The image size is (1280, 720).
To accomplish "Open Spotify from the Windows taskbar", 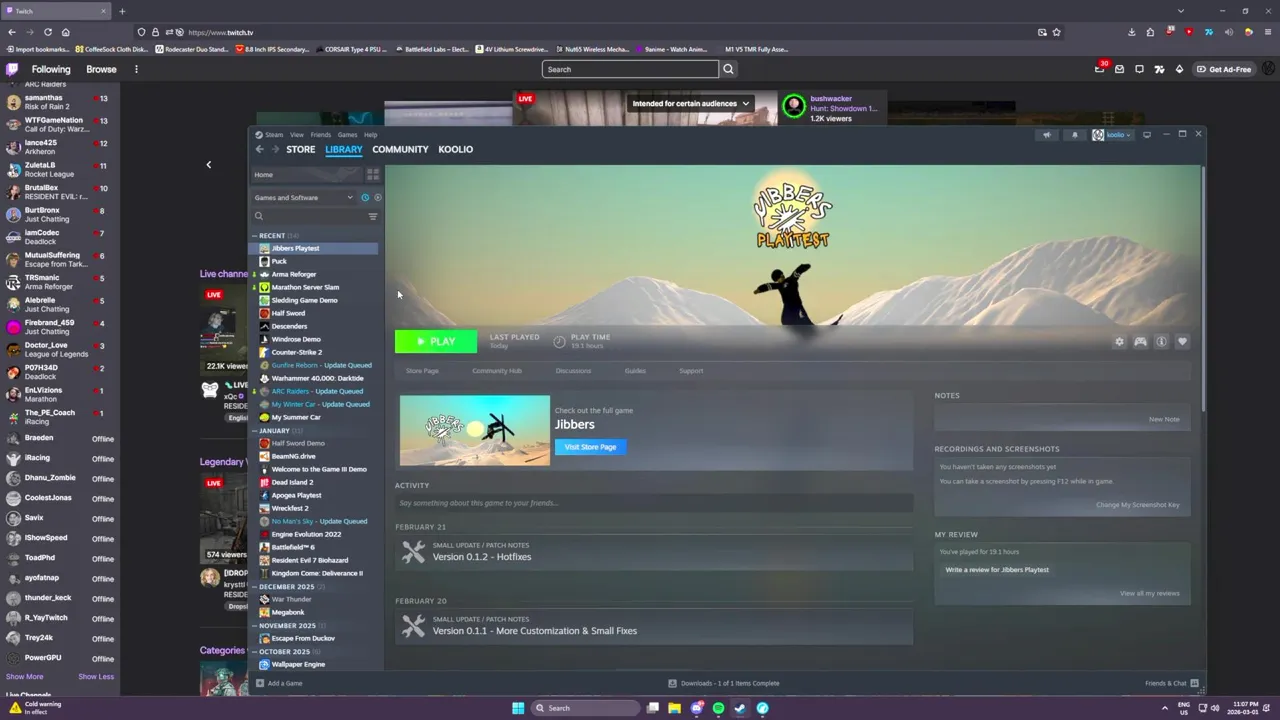I will (x=718, y=708).
